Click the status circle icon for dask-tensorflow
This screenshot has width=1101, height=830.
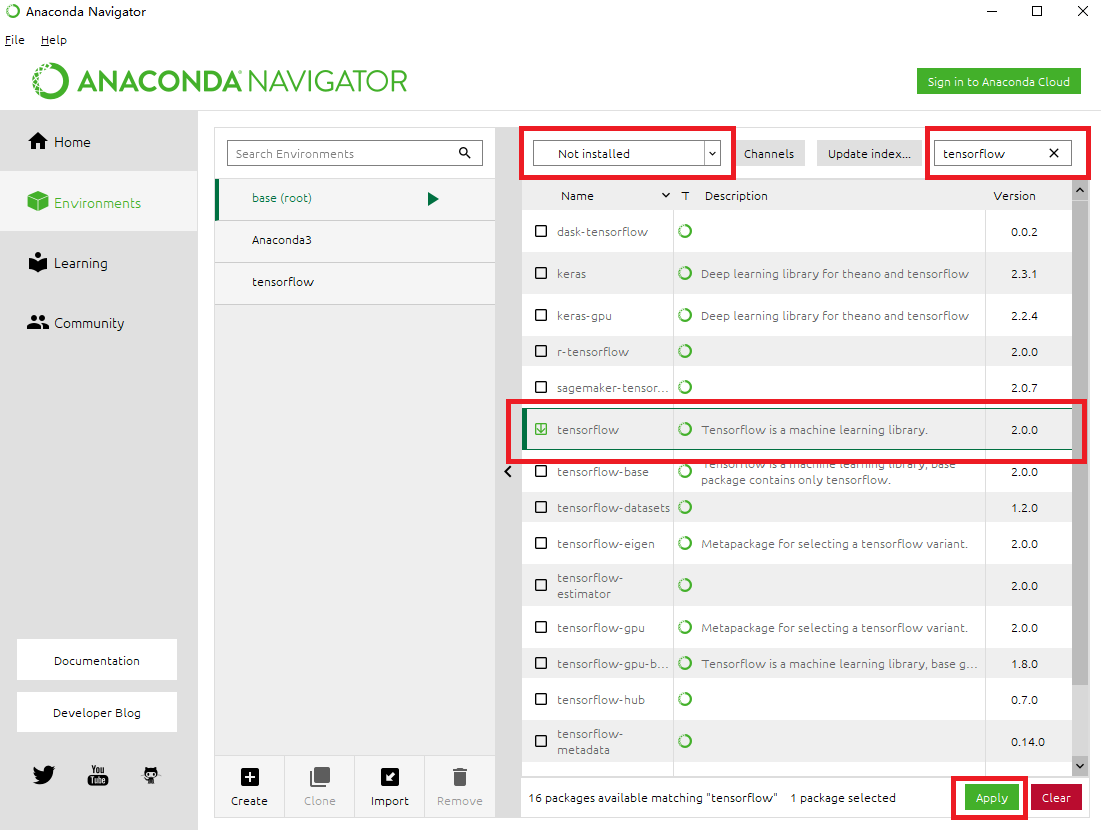coord(685,231)
